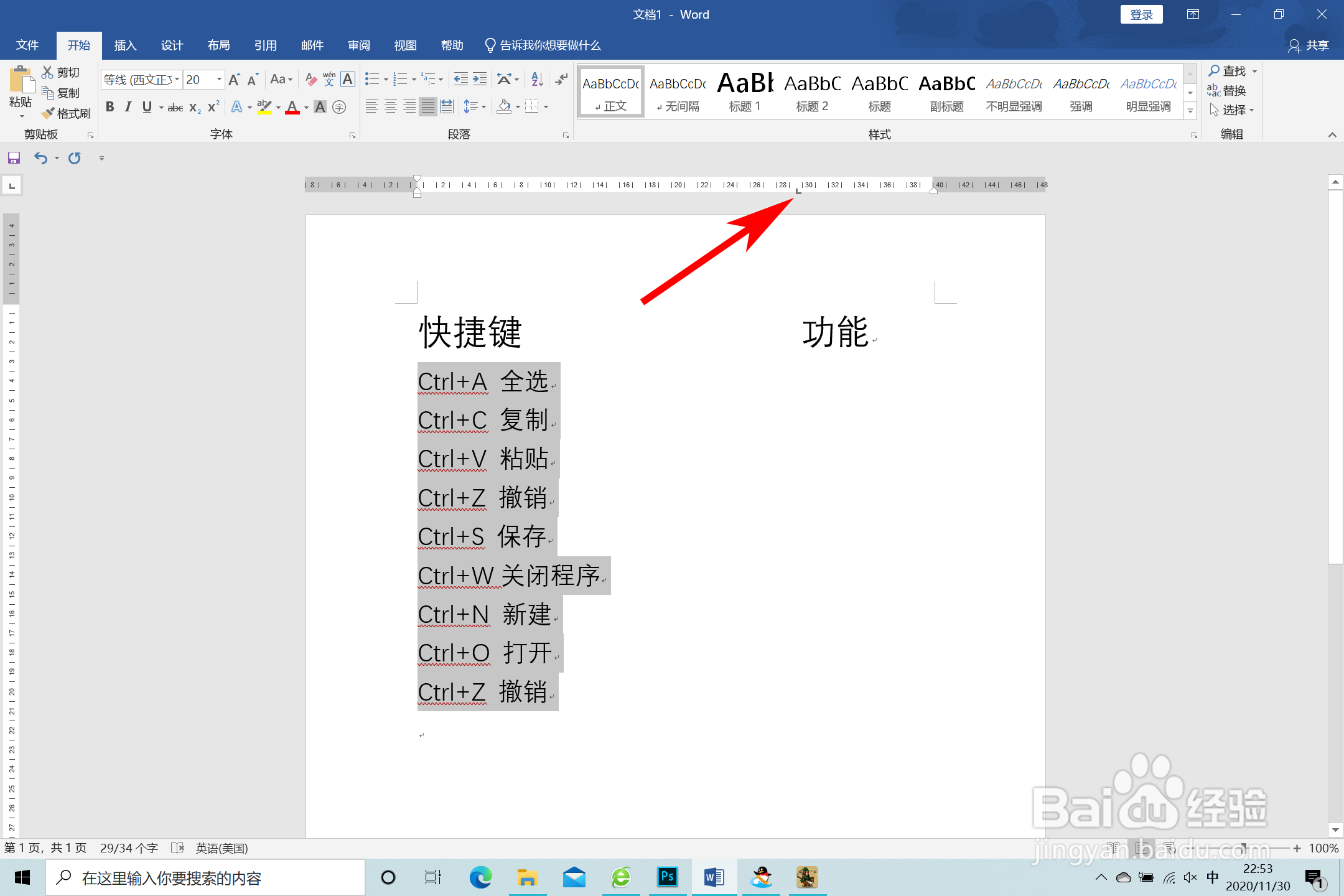1344x896 pixels.
Task: Choose red font color swatch
Action: pyautogui.click(x=292, y=107)
